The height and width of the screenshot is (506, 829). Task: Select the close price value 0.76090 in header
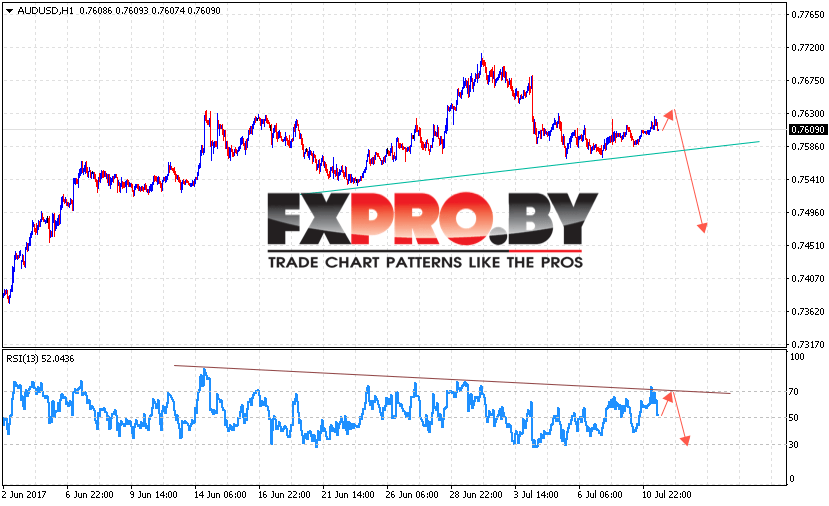click(204, 11)
